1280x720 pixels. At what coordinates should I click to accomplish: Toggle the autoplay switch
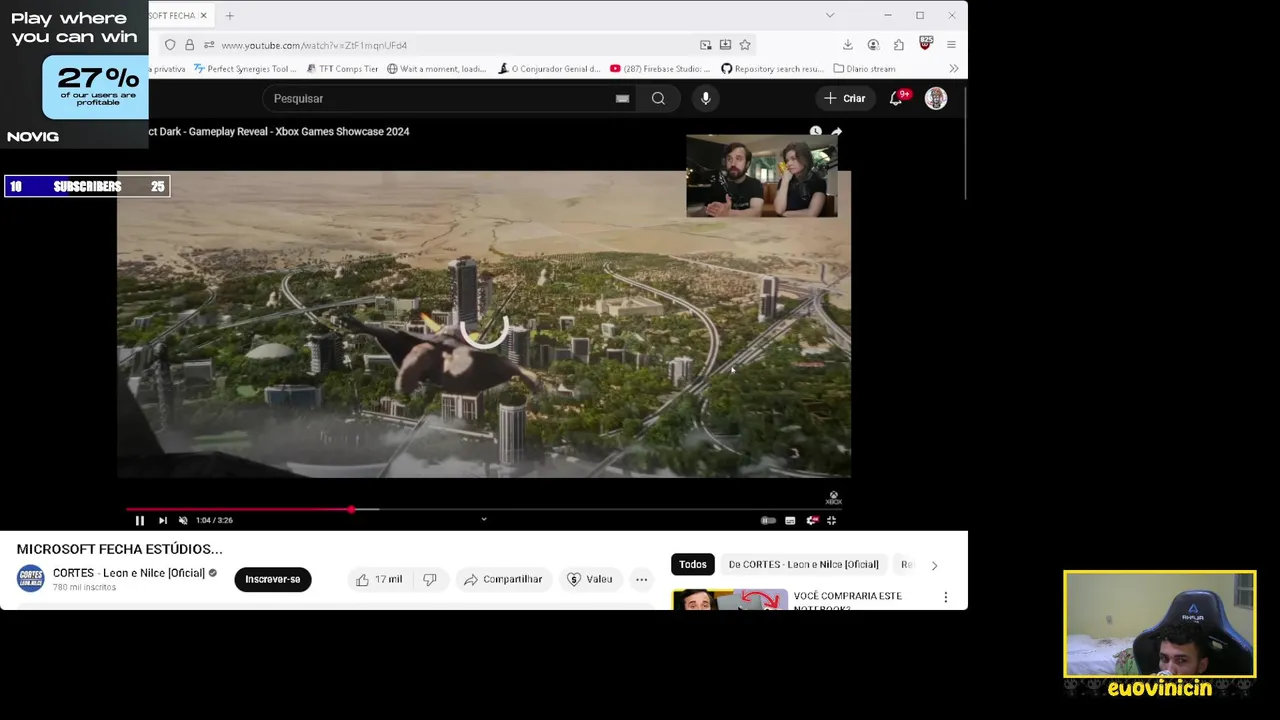(768, 520)
